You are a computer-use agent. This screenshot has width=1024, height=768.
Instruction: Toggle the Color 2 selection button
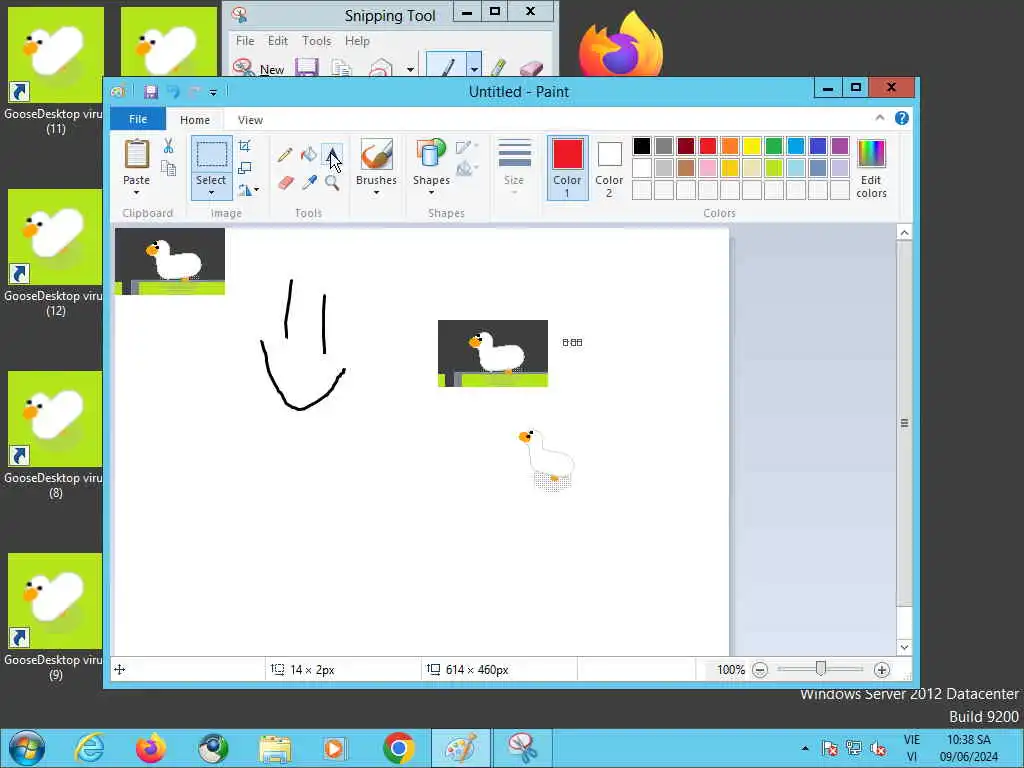pos(609,168)
